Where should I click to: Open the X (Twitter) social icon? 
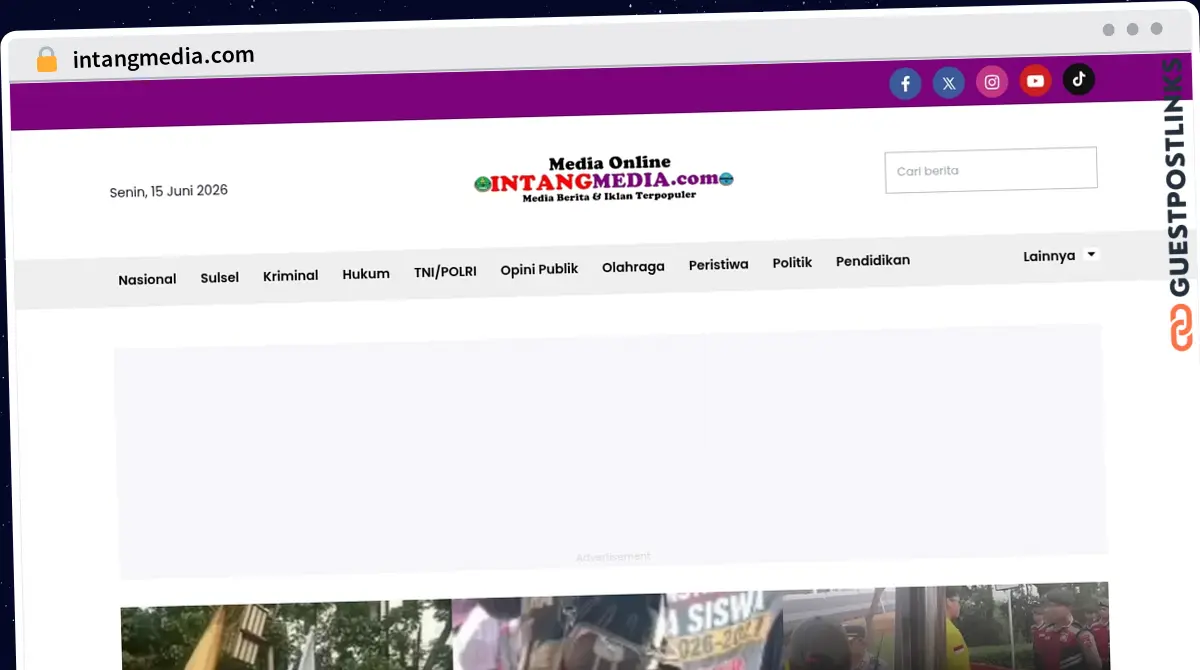949,83
